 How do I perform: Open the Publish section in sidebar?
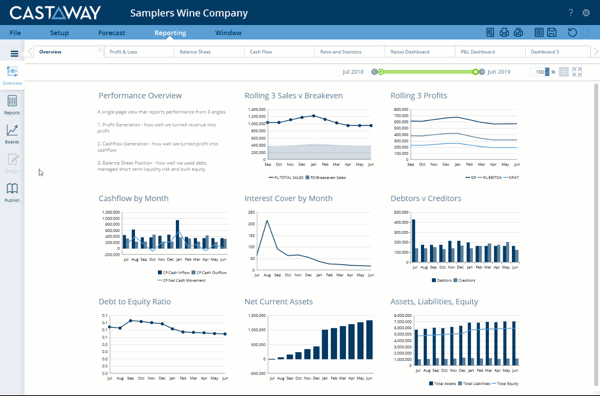12,192
